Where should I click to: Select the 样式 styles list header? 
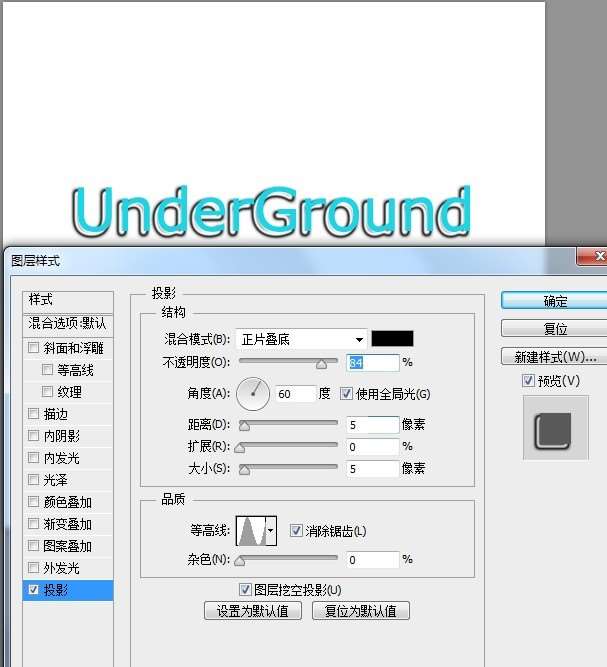68,300
